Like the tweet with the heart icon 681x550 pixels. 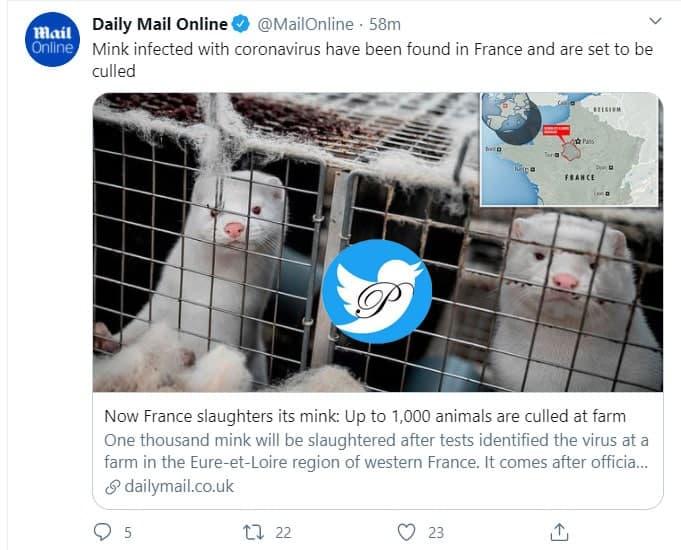(406, 532)
